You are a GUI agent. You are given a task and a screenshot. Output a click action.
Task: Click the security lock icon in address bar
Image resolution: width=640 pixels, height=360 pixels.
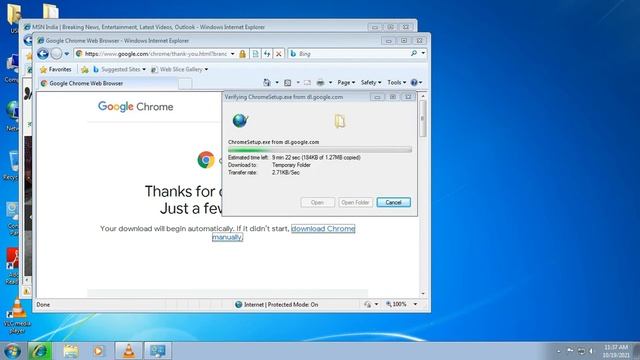tap(242, 54)
